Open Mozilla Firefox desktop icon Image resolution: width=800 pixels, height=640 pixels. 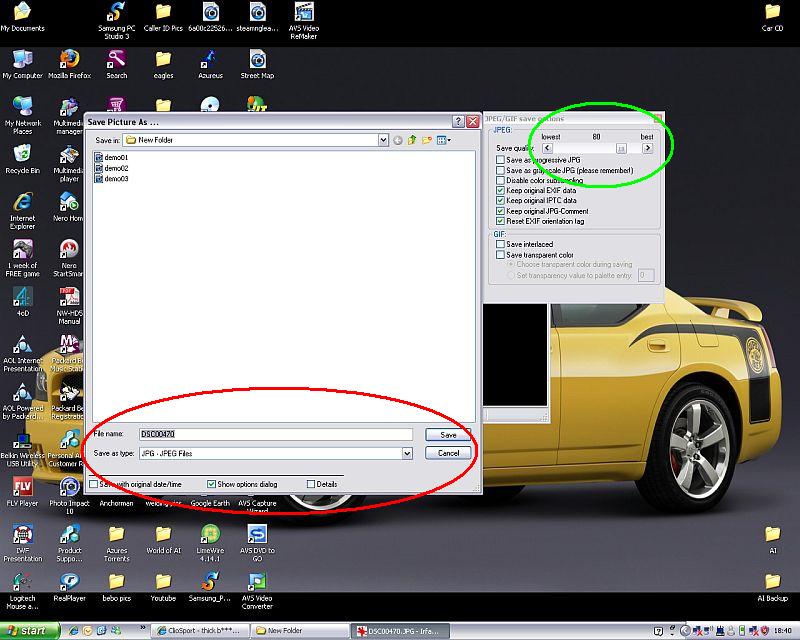69,60
